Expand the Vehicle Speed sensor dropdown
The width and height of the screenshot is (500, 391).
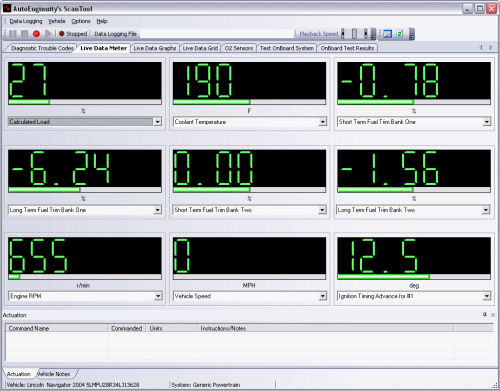(322, 296)
